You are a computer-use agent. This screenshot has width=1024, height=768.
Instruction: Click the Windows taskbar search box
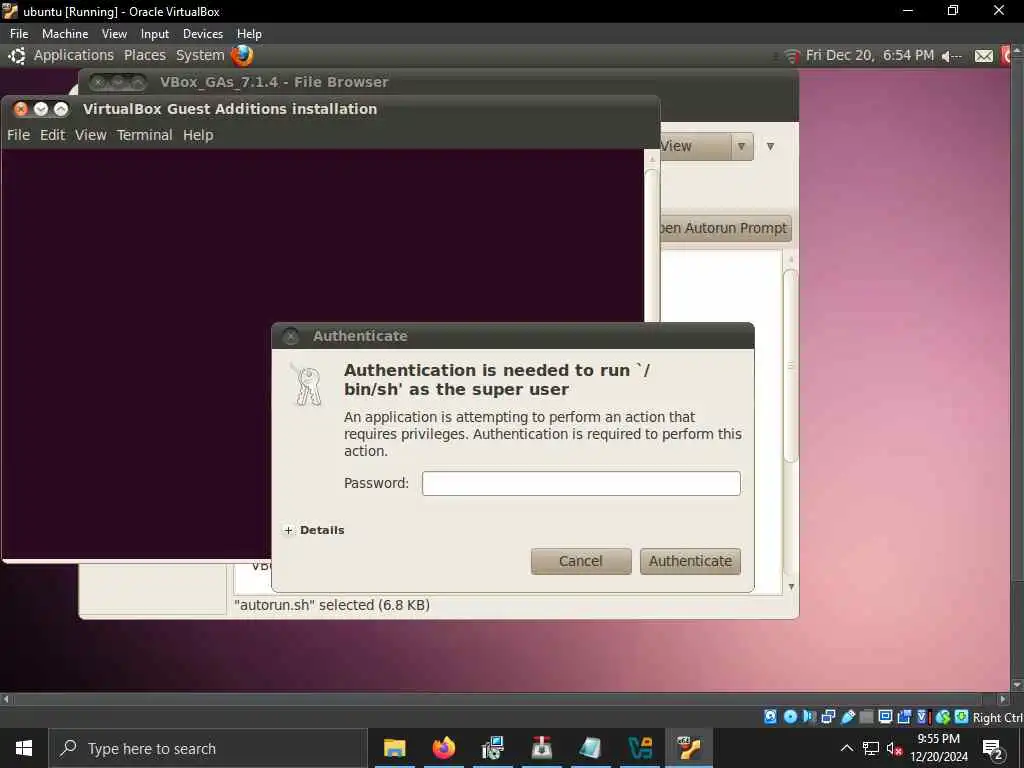[208, 748]
